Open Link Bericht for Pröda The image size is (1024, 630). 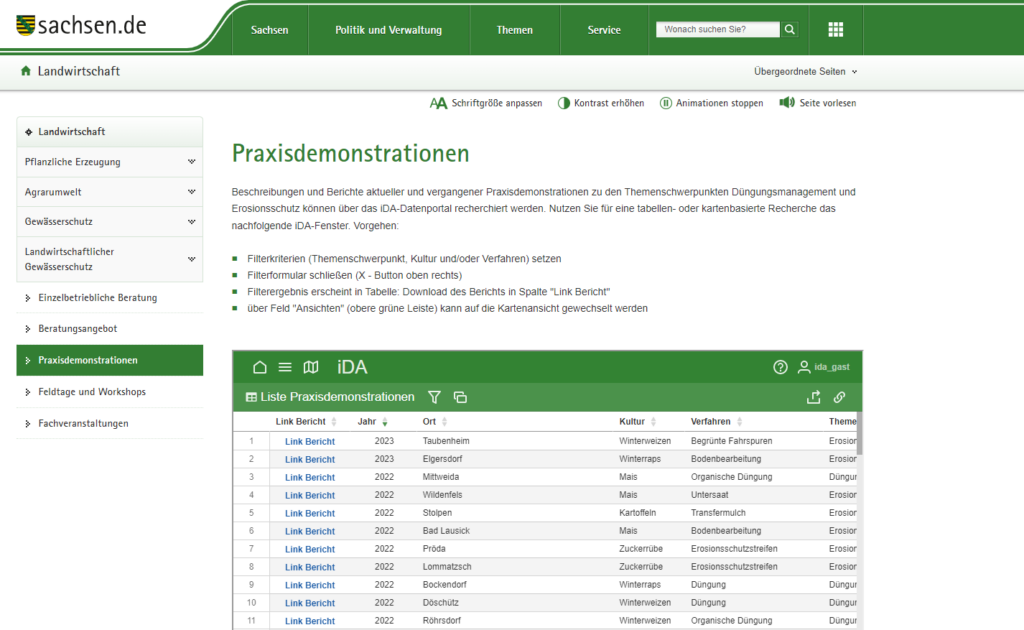[x=310, y=549]
